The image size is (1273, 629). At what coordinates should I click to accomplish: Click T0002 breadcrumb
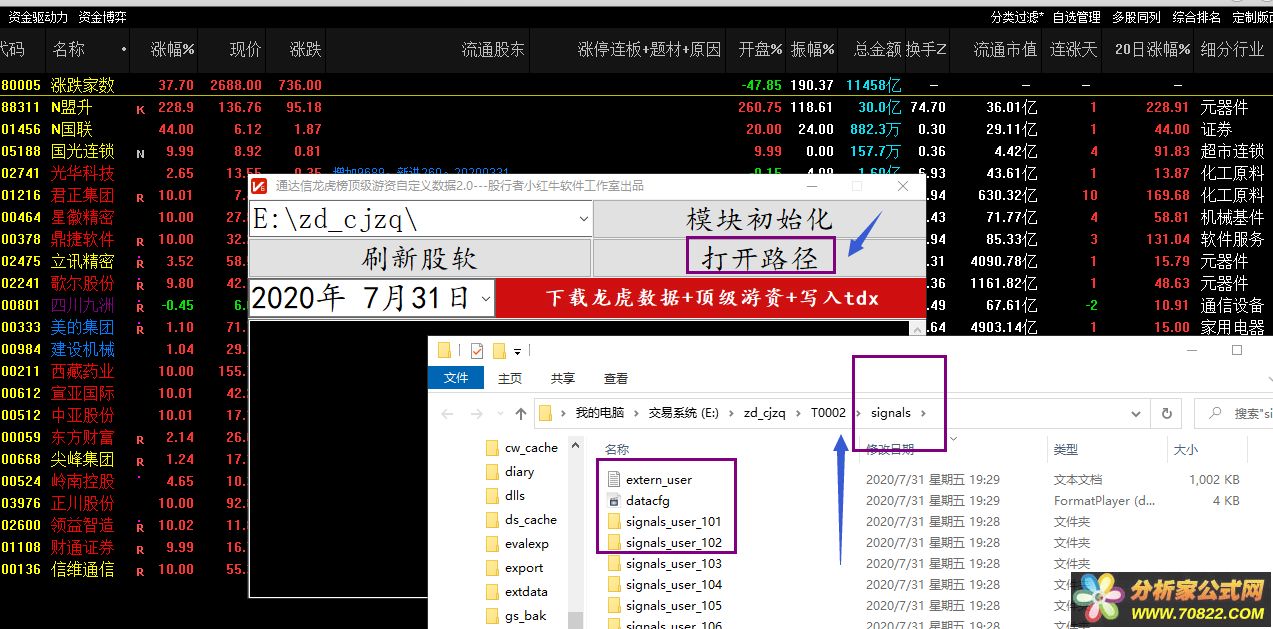click(828, 413)
